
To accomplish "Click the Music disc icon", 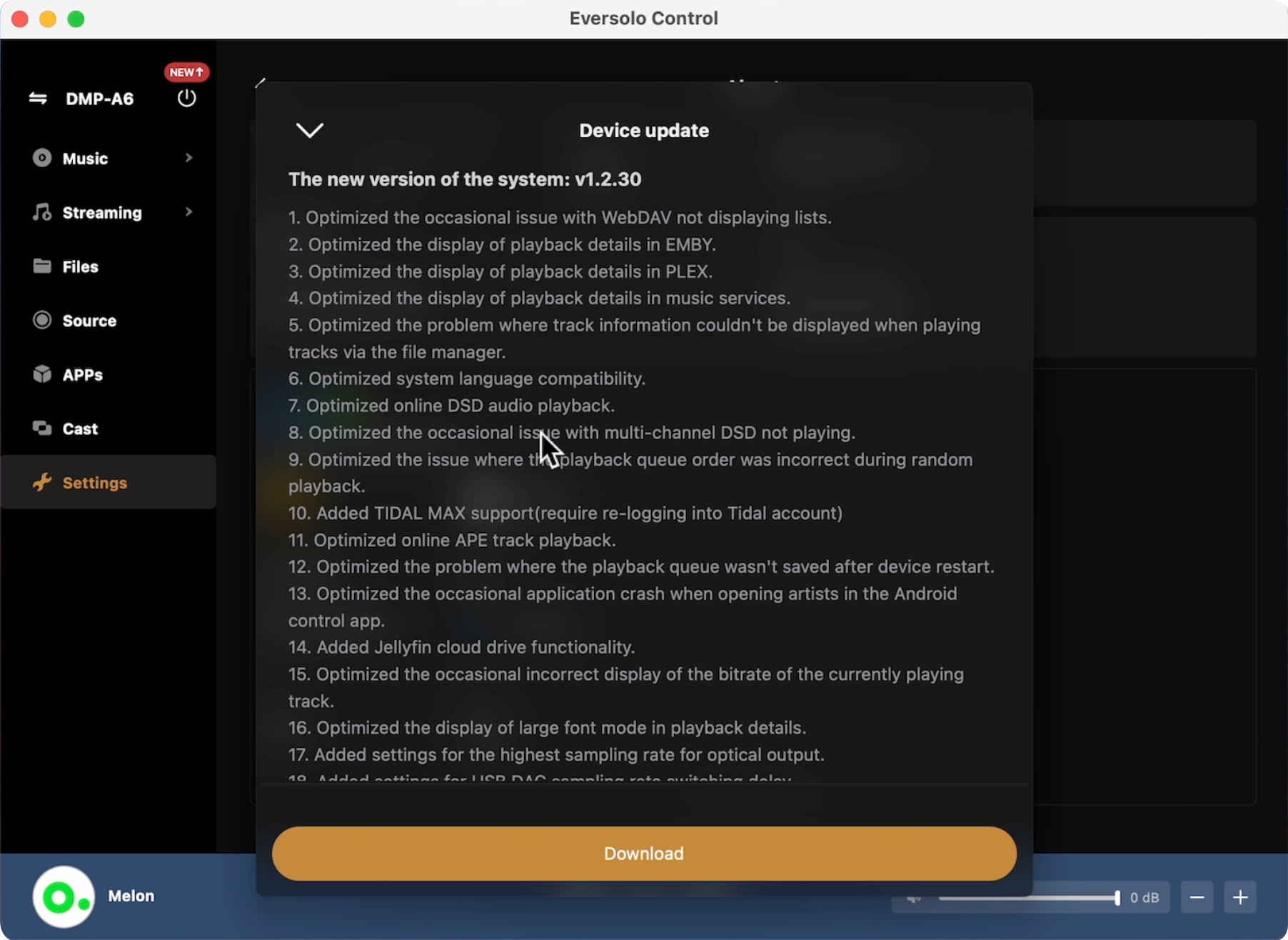I will tap(42, 158).
